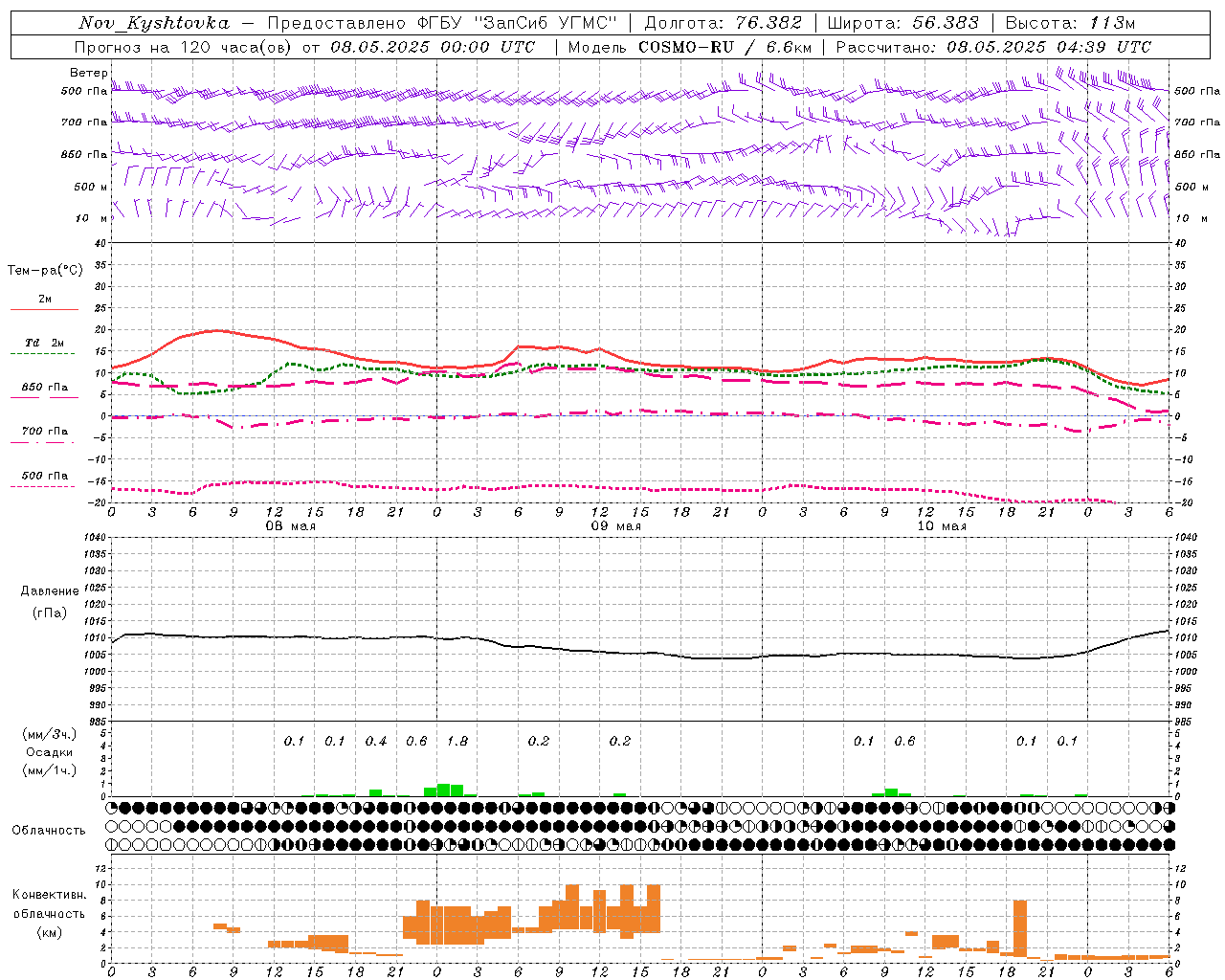Click the dotted line sample under 500 гПа legend
Image resolution: width=1225 pixels, height=980 pixels.
pos(42,486)
